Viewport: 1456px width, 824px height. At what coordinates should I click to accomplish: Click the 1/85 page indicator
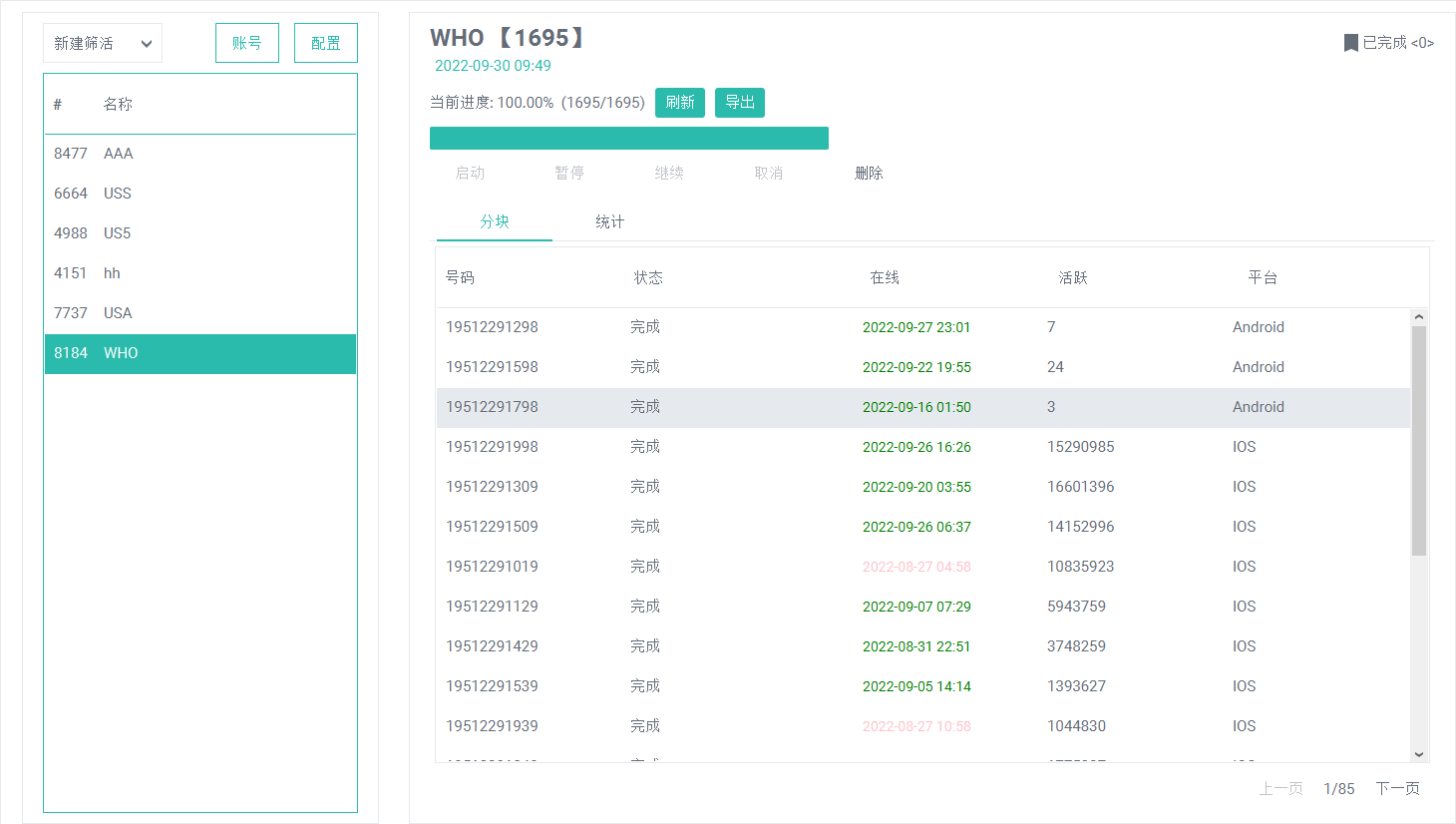1339,788
